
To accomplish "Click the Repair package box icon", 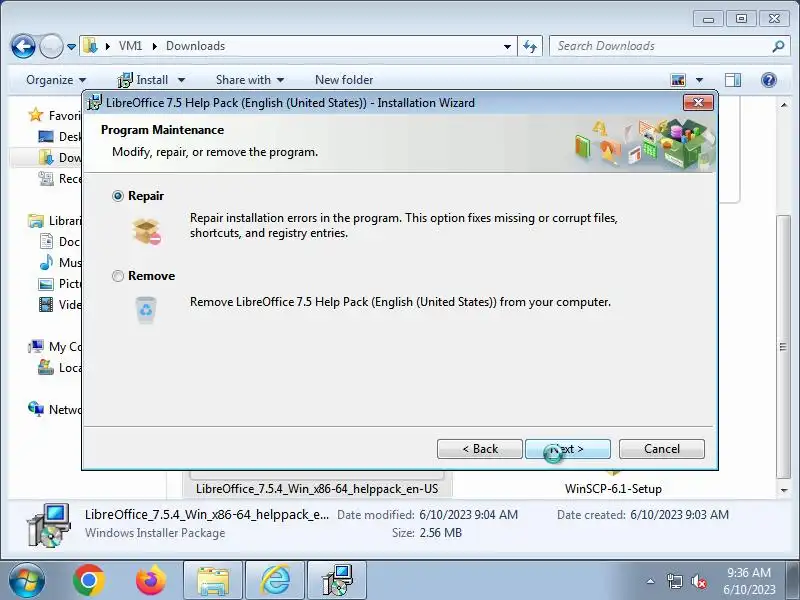I will [x=147, y=231].
